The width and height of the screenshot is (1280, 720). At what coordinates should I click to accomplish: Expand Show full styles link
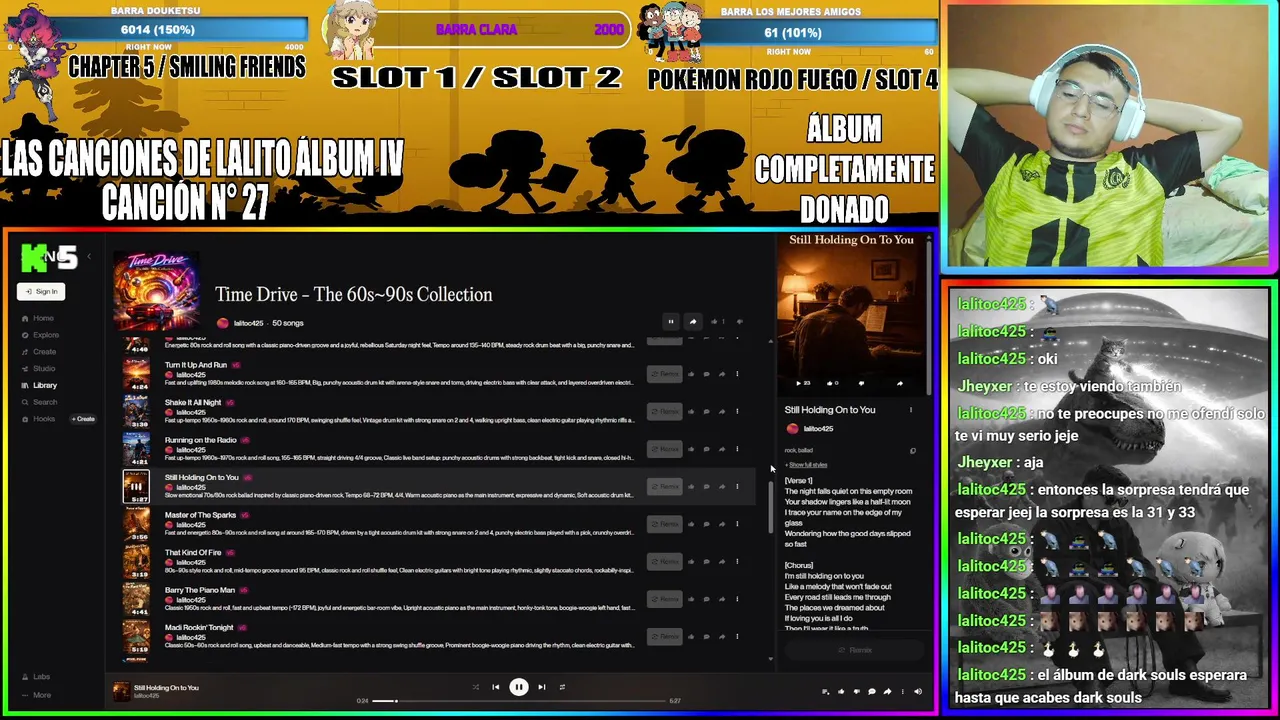[x=807, y=465]
